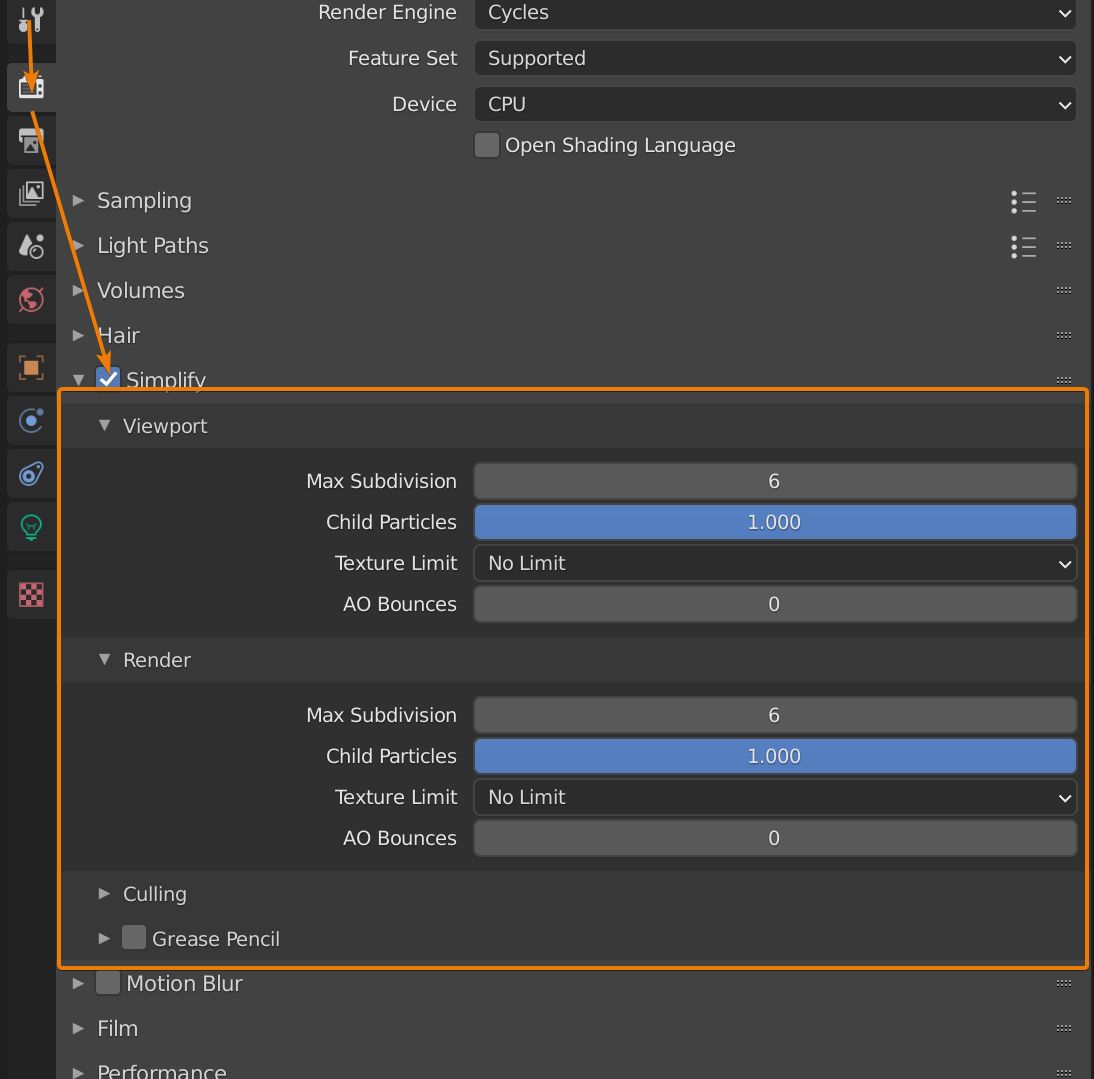
Task: Click the Render Child Particles slider
Action: pyautogui.click(x=775, y=756)
